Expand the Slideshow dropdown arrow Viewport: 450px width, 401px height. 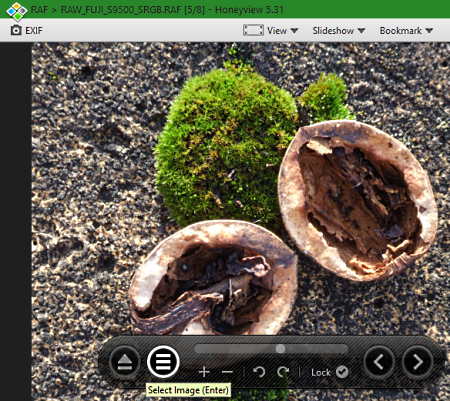tap(361, 31)
